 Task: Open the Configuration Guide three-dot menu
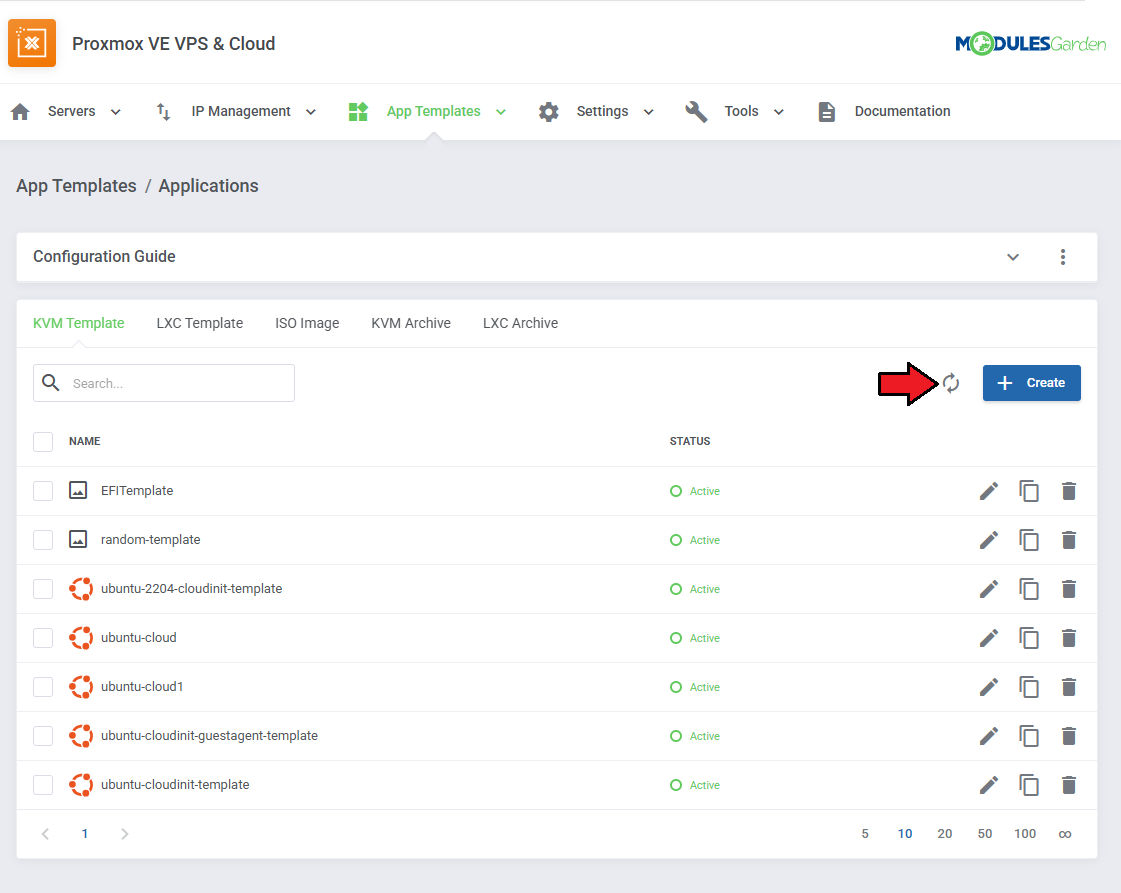(x=1063, y=257)
